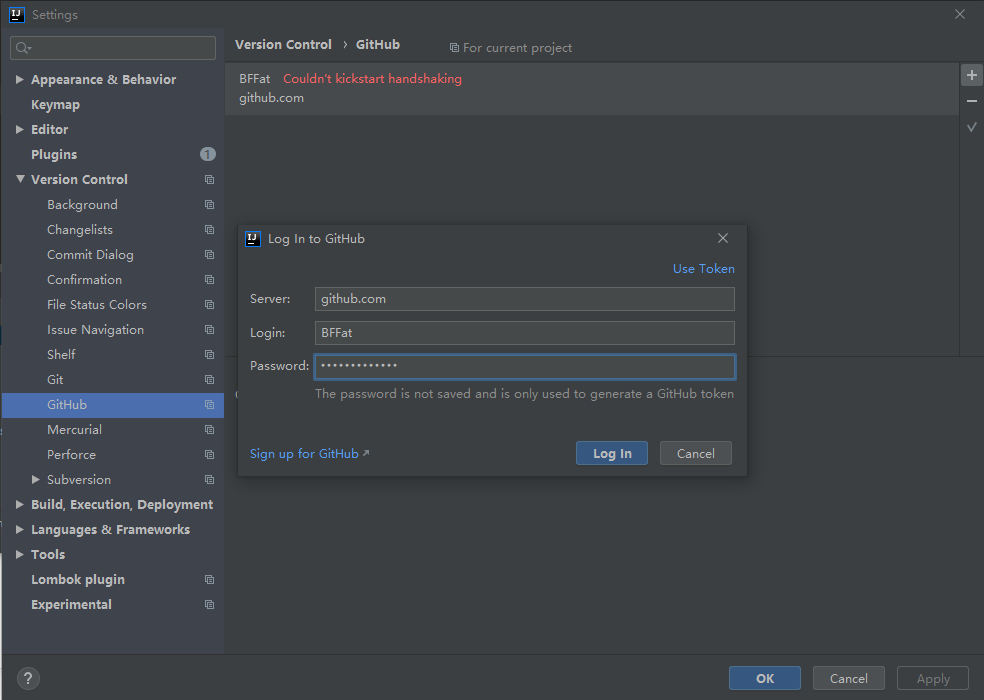Select File Status Colors page
Viewport: 984px width, 700px height.
[x=97, y=304]
